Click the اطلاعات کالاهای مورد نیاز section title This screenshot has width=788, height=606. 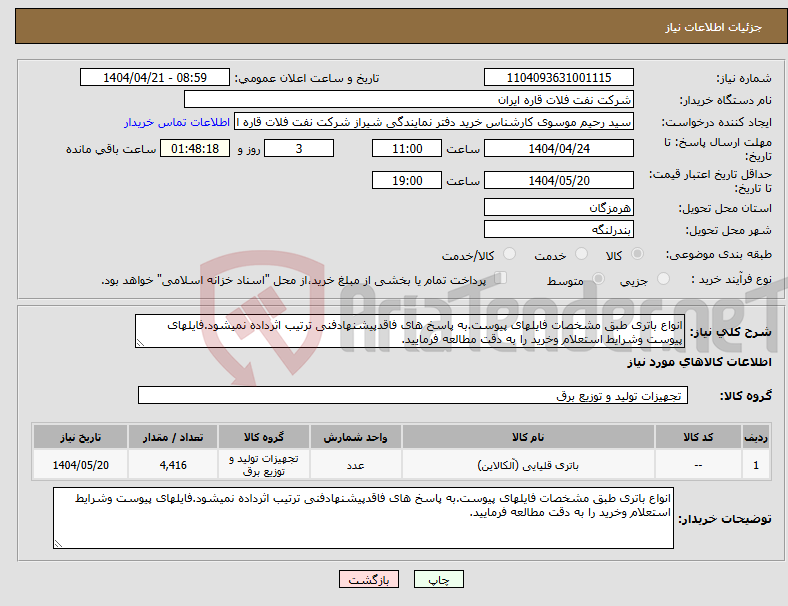[699, 362]
